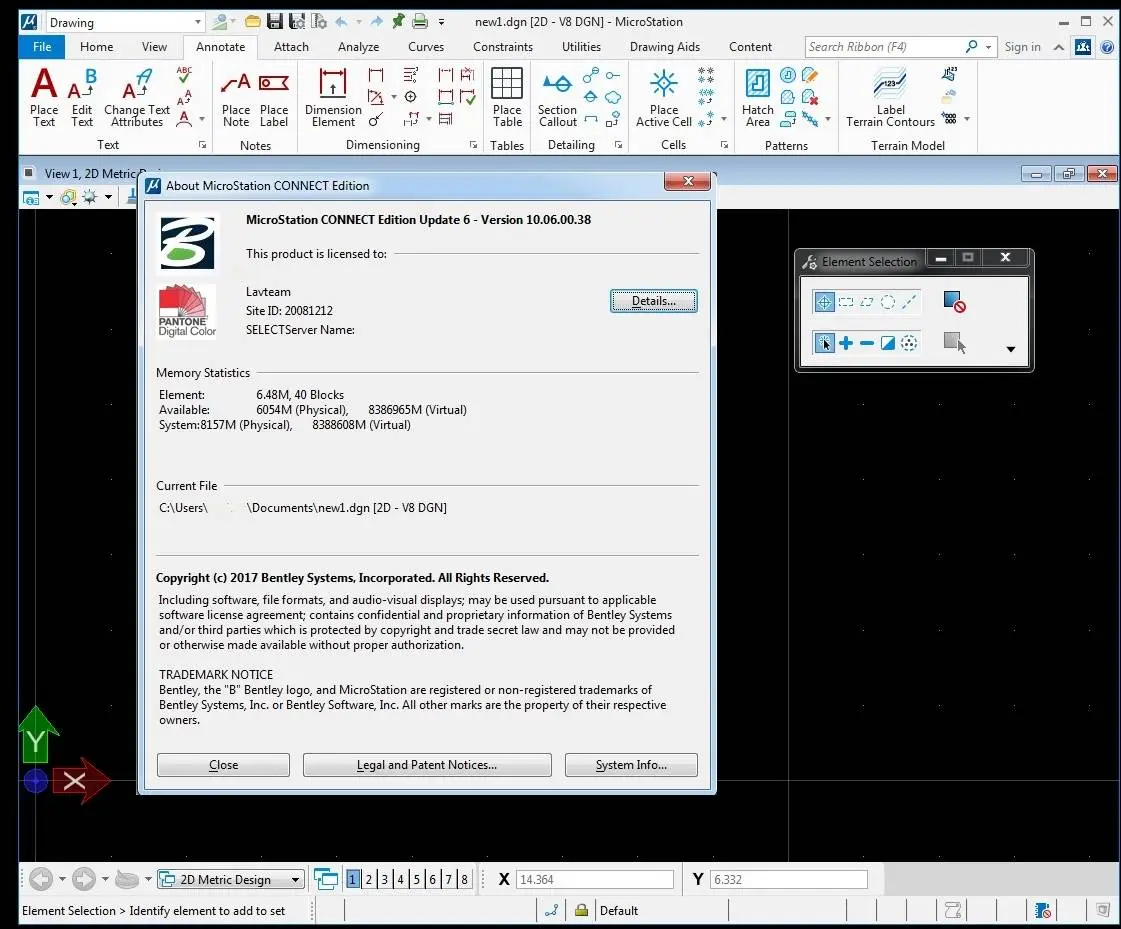Collapse the ribbon with the caret arrow
This screenshot has height=929, width=1121.
click(x=1059, y=47)
